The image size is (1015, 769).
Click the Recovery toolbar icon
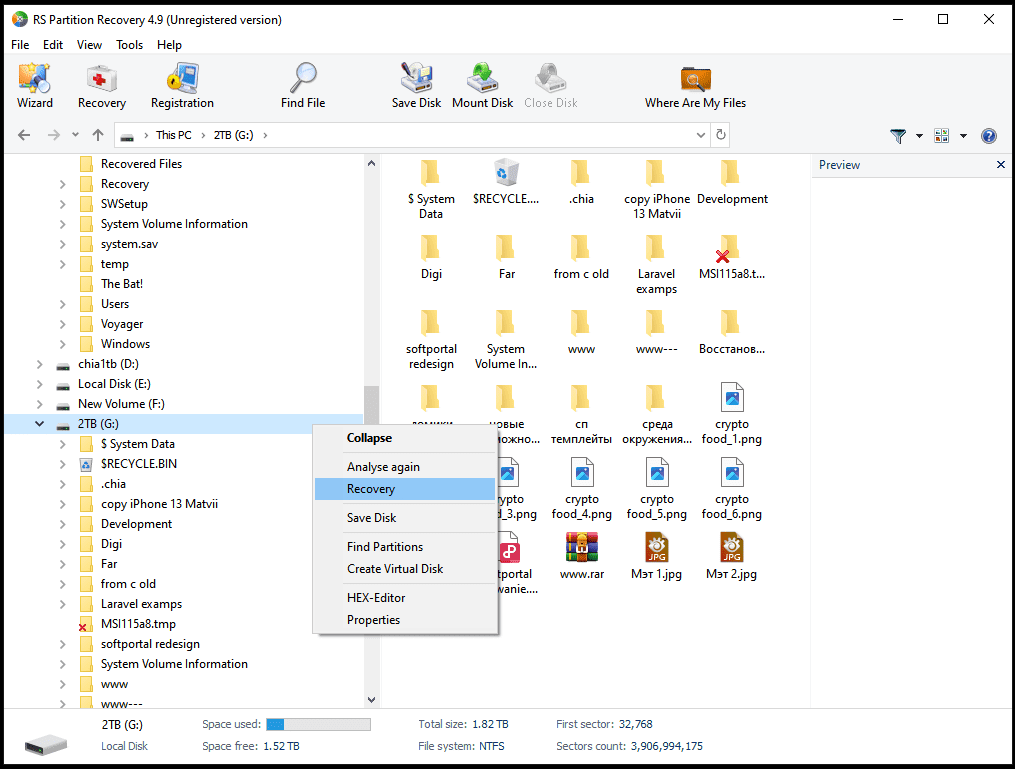coord(102,86)
